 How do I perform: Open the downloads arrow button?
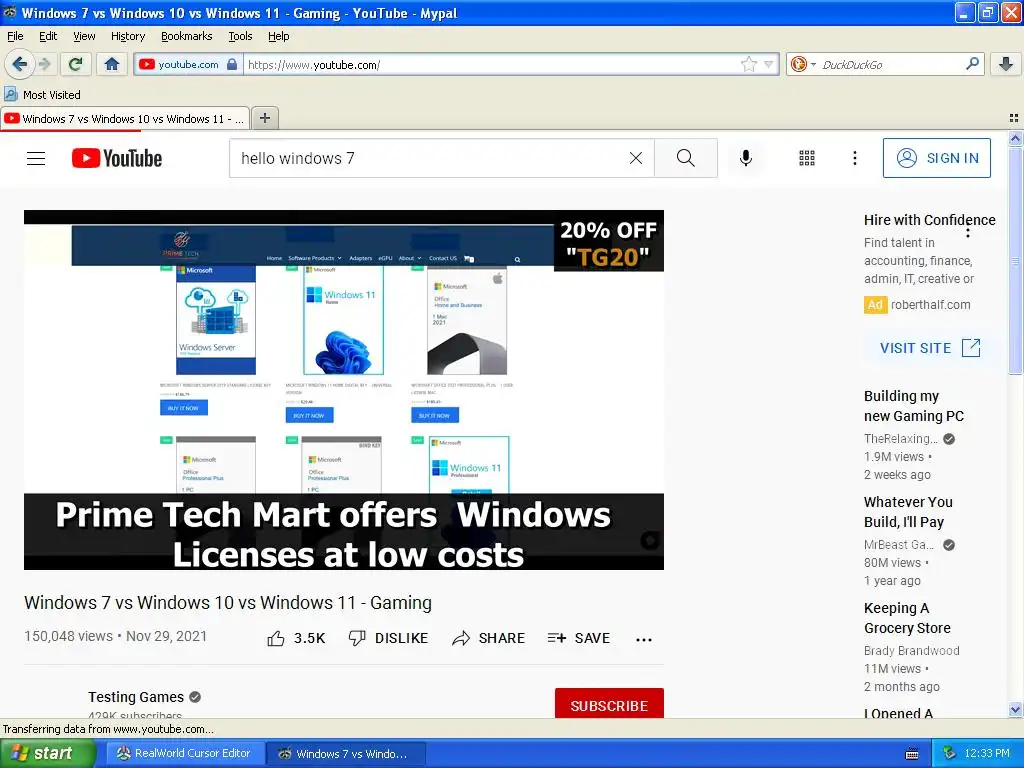point(1006,64)
